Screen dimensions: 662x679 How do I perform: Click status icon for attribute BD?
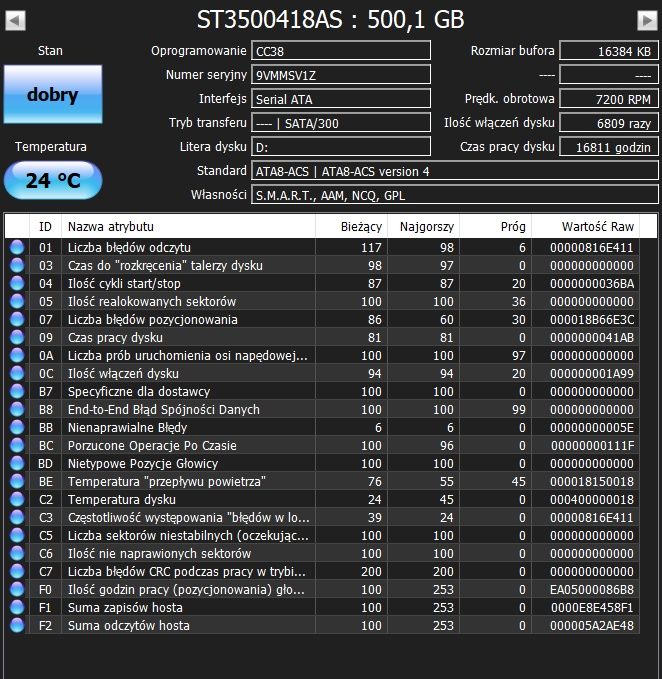coord(17,463)
